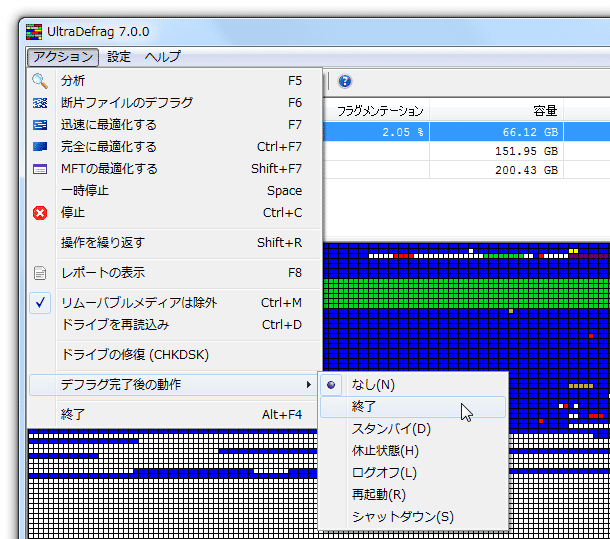Click the UltraDefrag app icon in title bar
610x539 pixels.
[x=34, y=32]
